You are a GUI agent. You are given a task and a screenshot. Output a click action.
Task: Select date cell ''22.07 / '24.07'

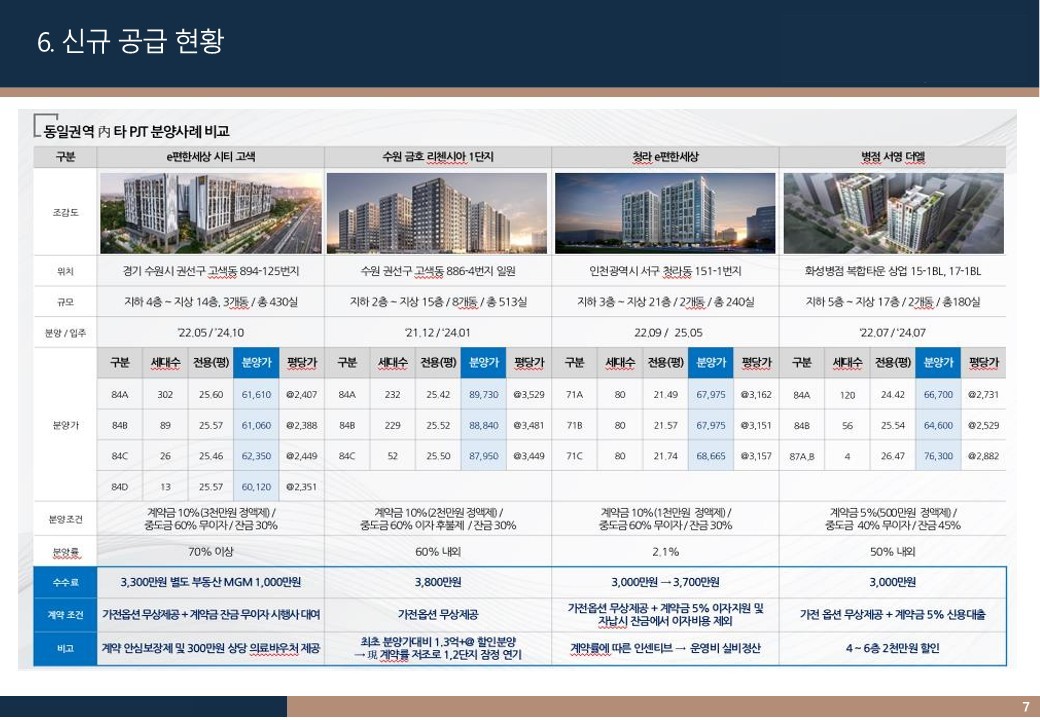pyautogui.click(x=893, y=333)
